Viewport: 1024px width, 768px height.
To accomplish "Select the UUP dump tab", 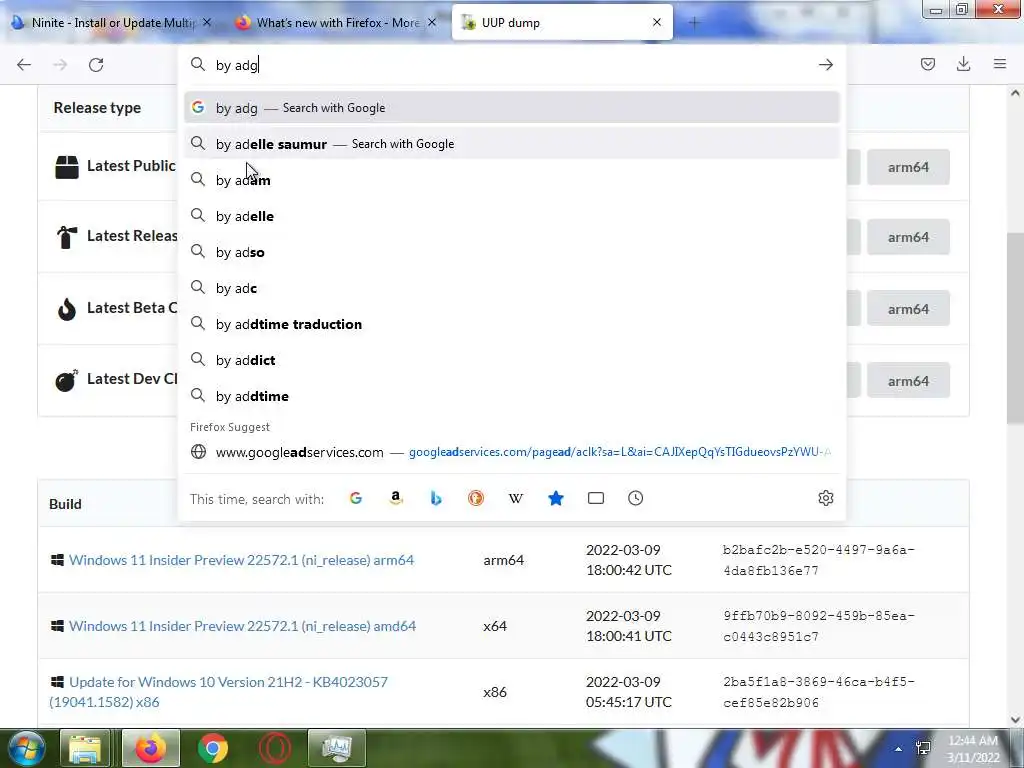I will click(562, 22).
